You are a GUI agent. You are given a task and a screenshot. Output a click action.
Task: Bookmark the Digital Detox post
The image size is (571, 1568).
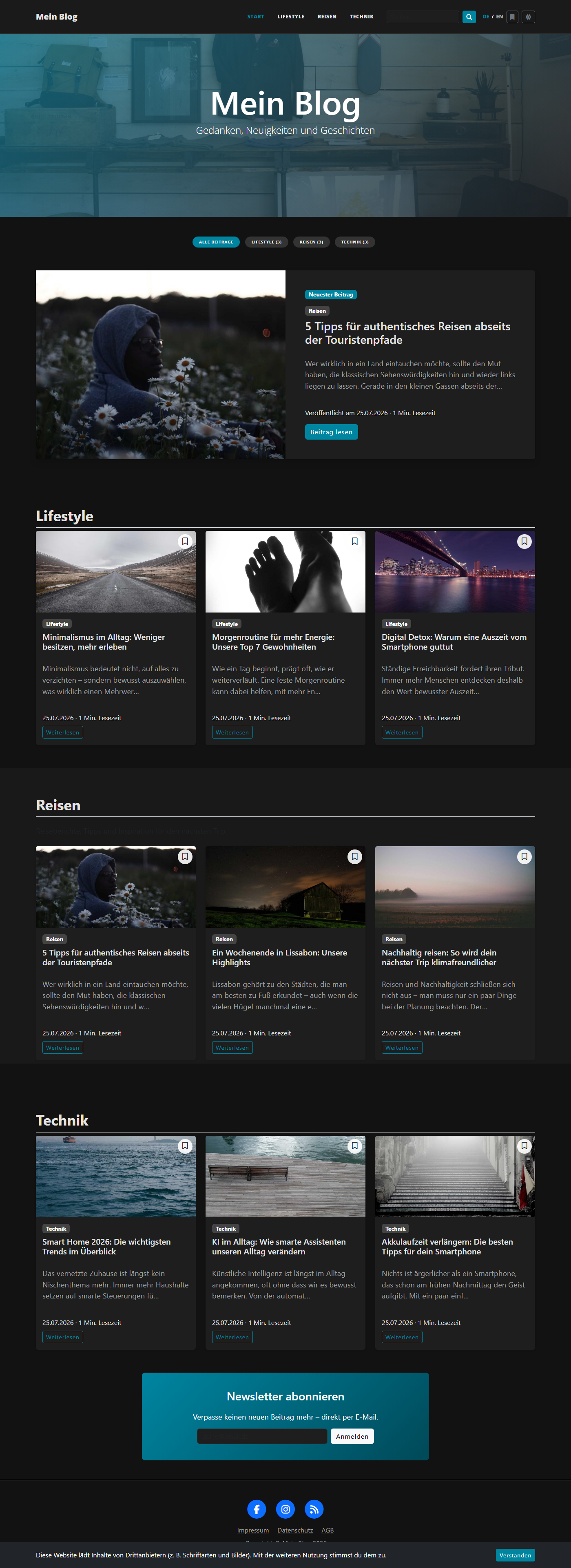pos(524,541)
